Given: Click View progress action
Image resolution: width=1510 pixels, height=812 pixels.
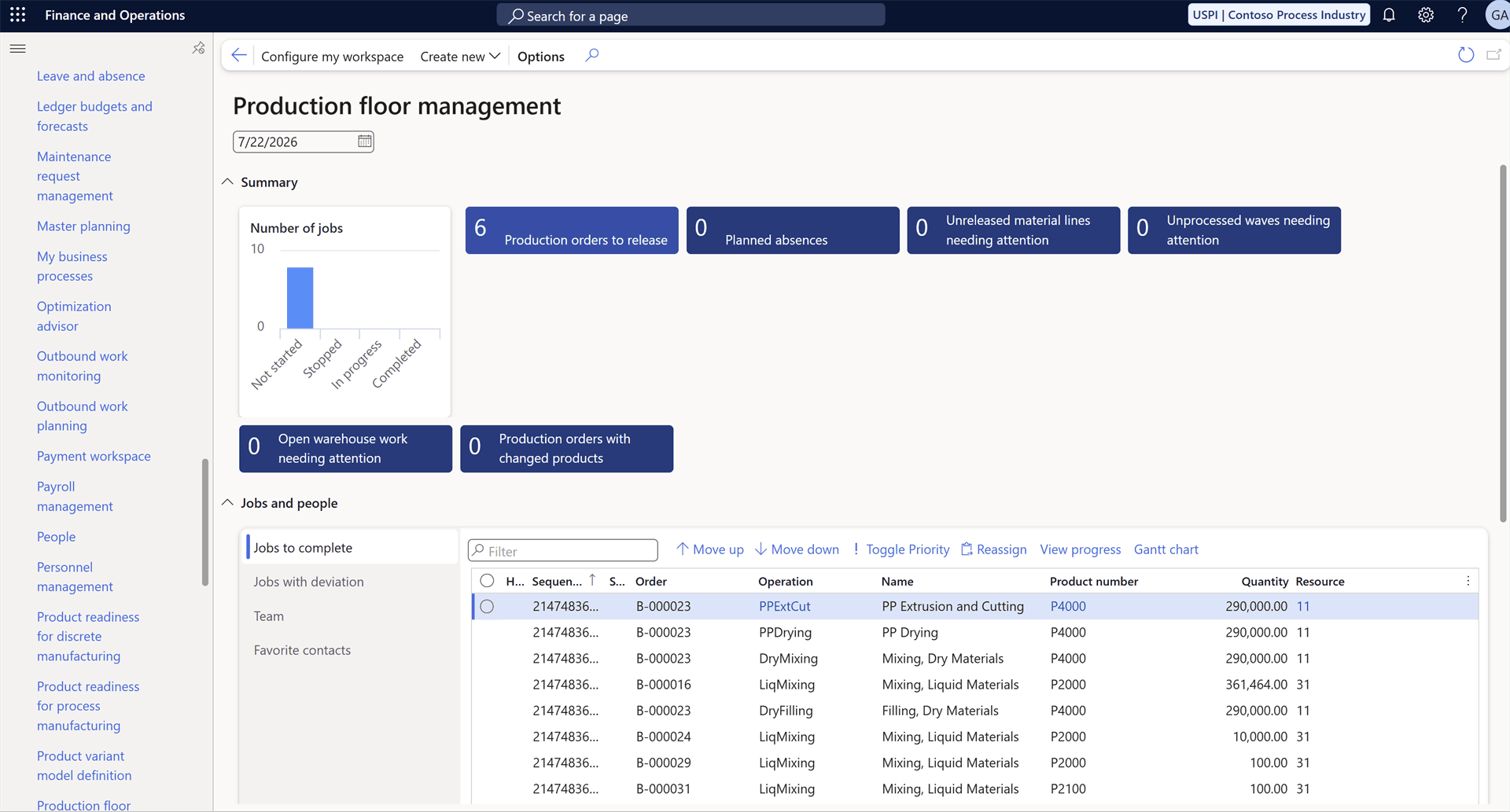Looking at the screenshot, I should point(1080,549).
